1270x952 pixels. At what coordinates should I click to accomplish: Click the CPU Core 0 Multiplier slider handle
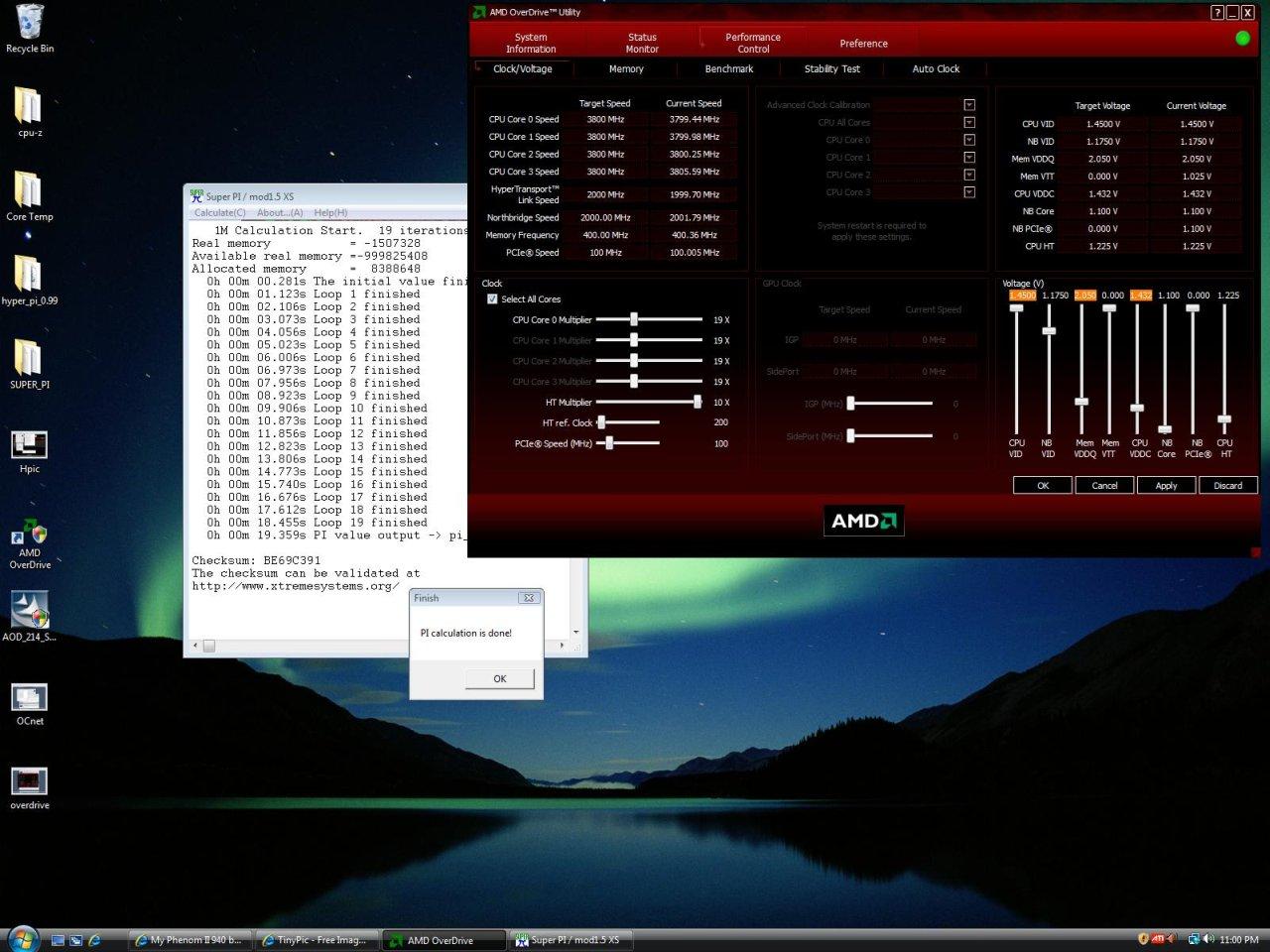click(x=633, y=319)
